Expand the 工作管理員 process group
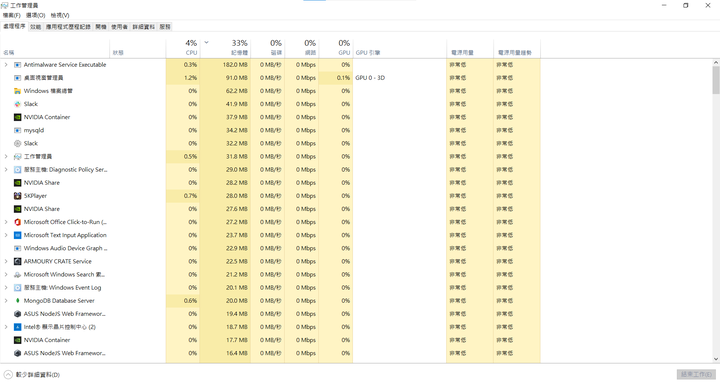The image size is (720, 384). 6,157
